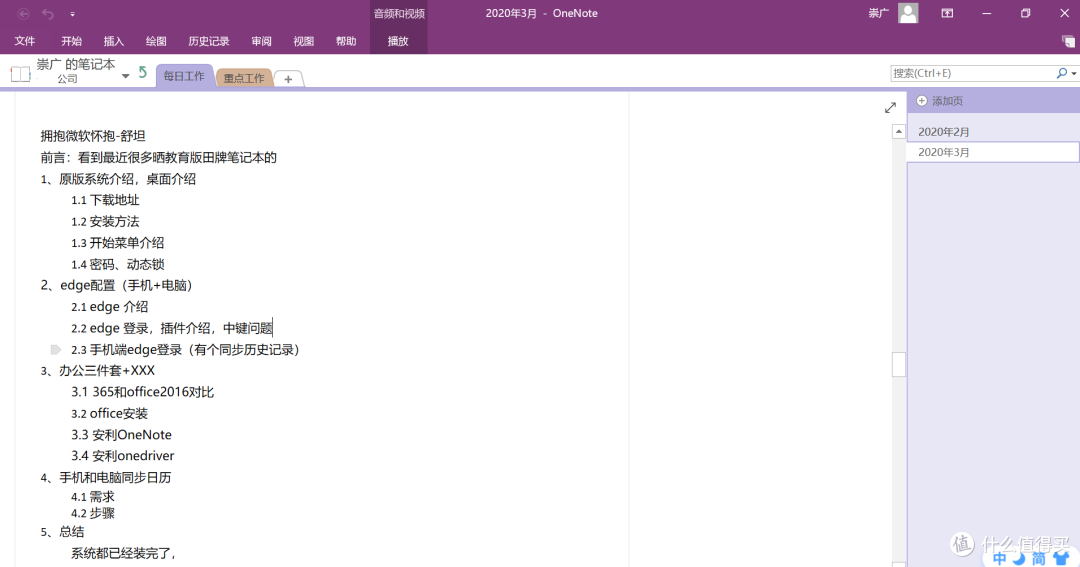1080x567 pixels.
Task: Select the 重点工作 section tab
Action: click(x=244, y=78)
